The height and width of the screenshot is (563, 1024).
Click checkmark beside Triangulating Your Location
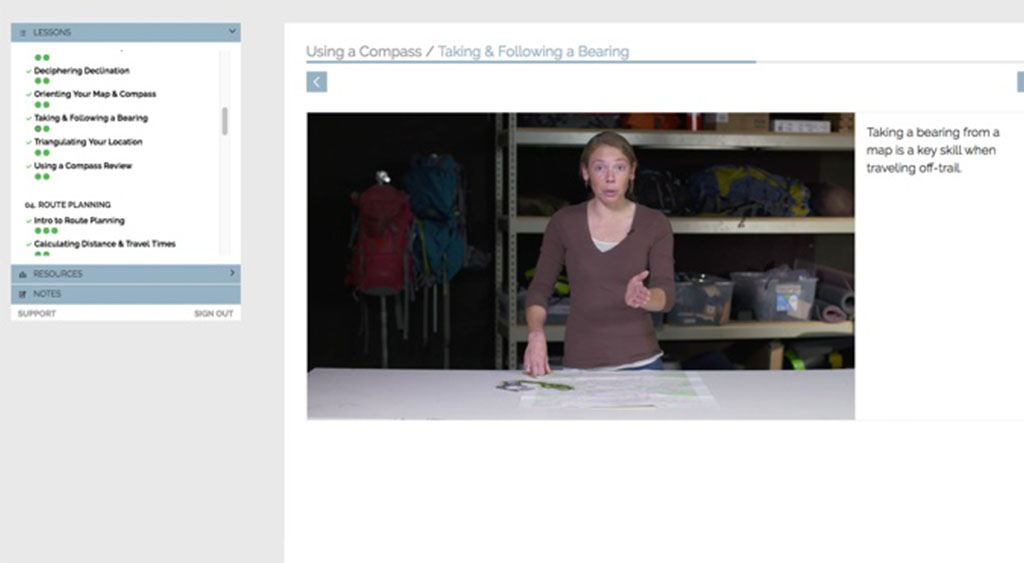click(x=28, y=143)
